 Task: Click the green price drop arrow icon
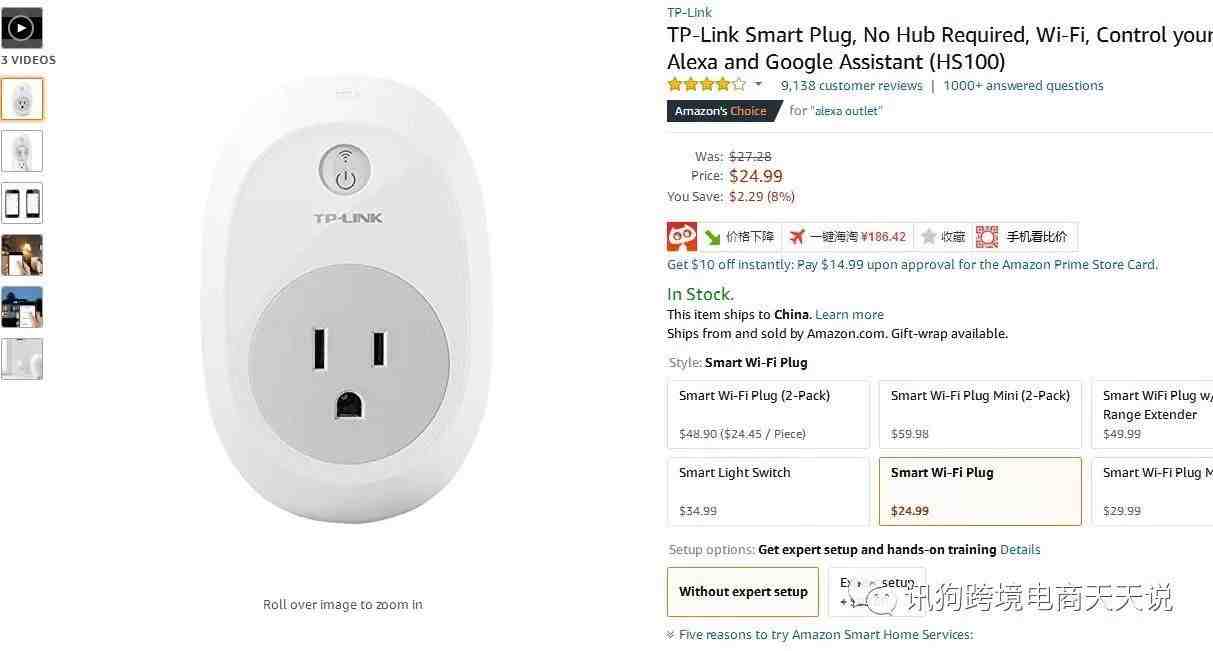(712, 237)
